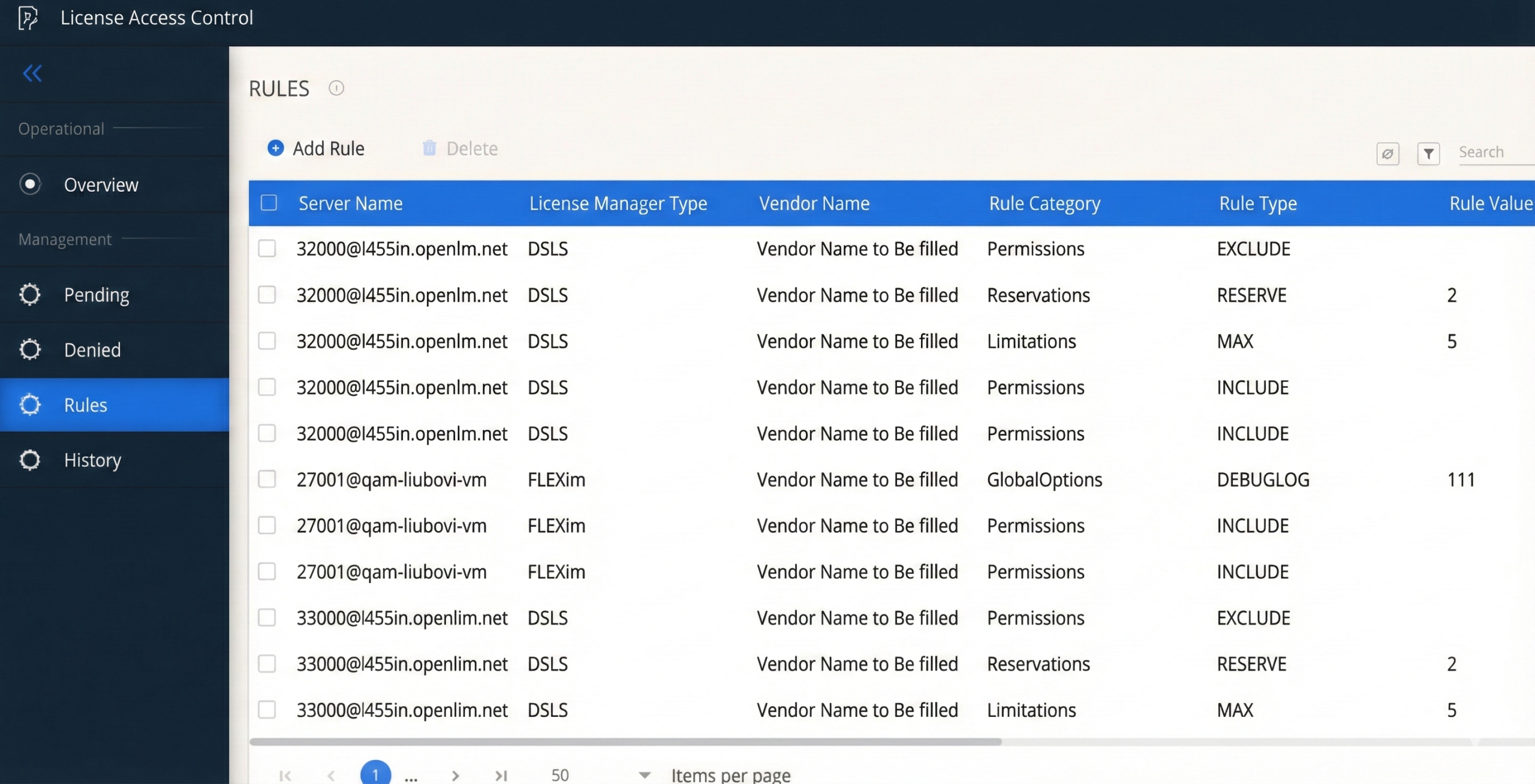Click the Overview radio-style sidebar icon
This screenshot has height=784, width=1535.
[30, 184]
